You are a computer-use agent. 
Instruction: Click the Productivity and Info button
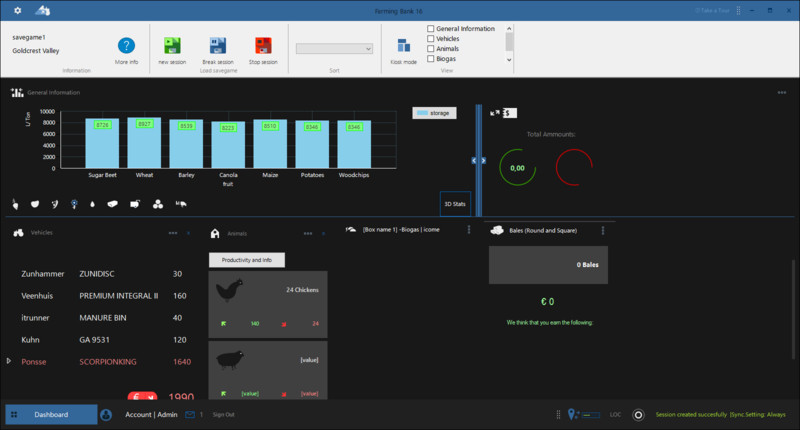click(x=247, y=260)
